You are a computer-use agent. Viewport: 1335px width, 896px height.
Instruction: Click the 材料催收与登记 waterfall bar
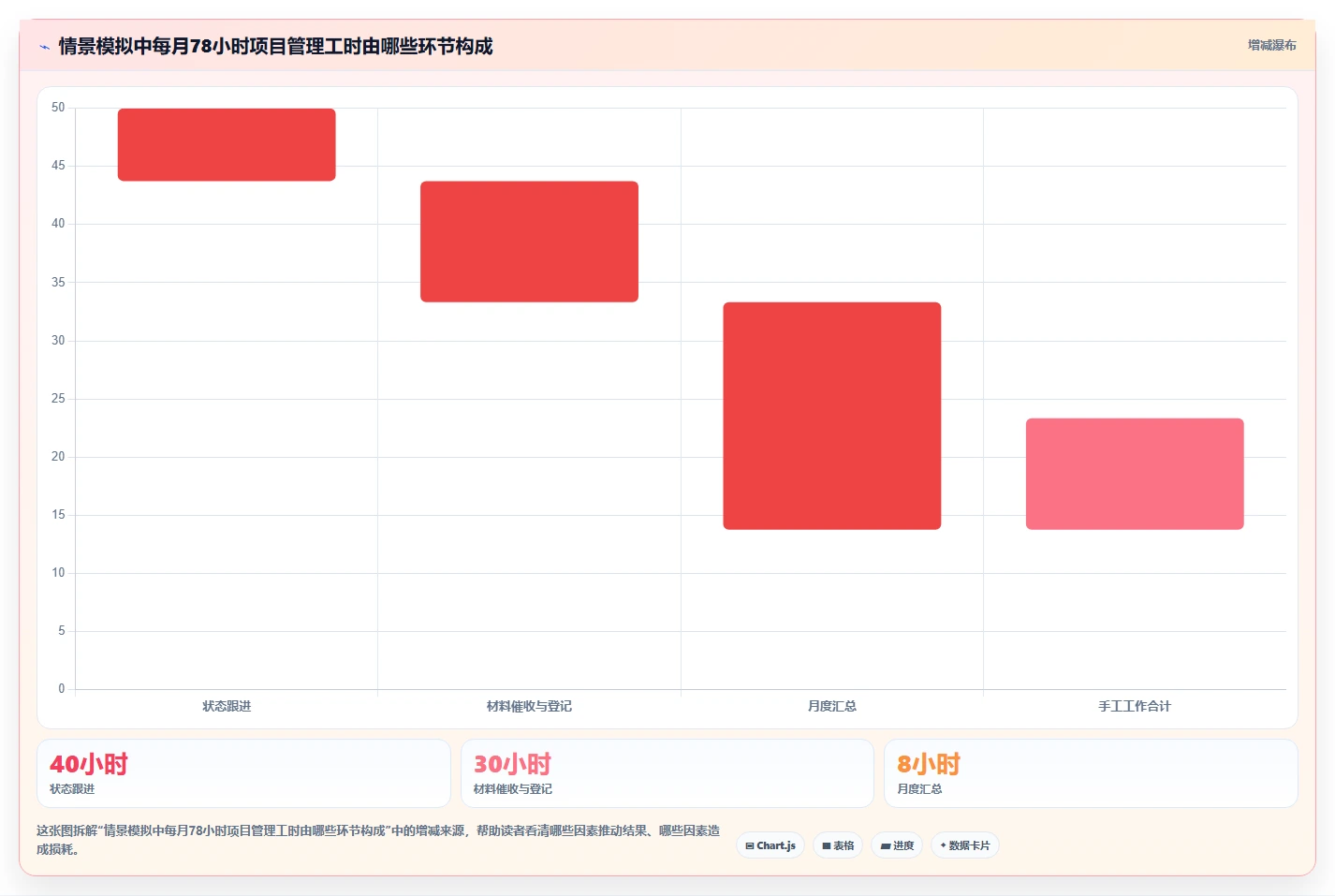529,242
